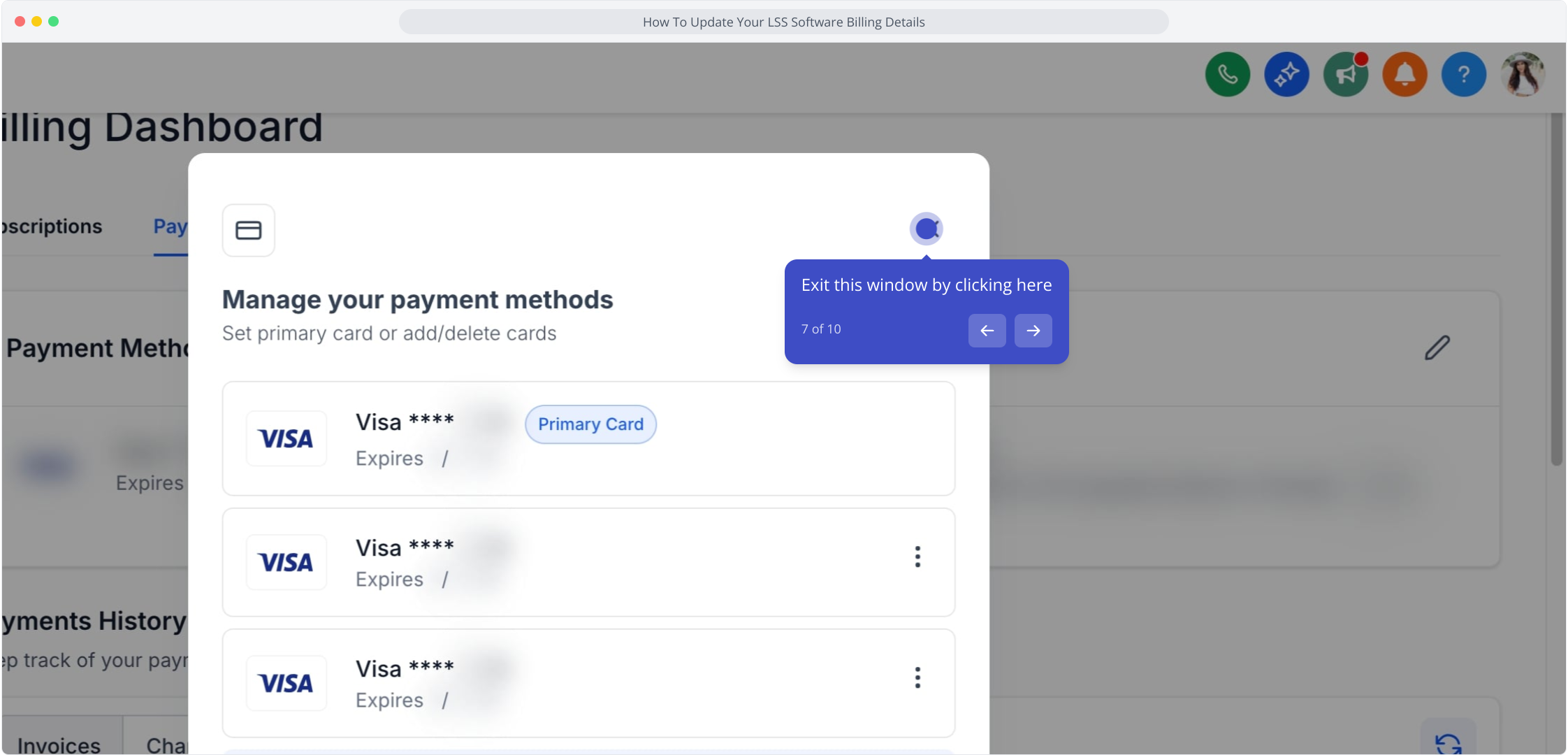Edit payment method with pencil icon
Screen dimensions: 1568x755
tap(1437, 347)
